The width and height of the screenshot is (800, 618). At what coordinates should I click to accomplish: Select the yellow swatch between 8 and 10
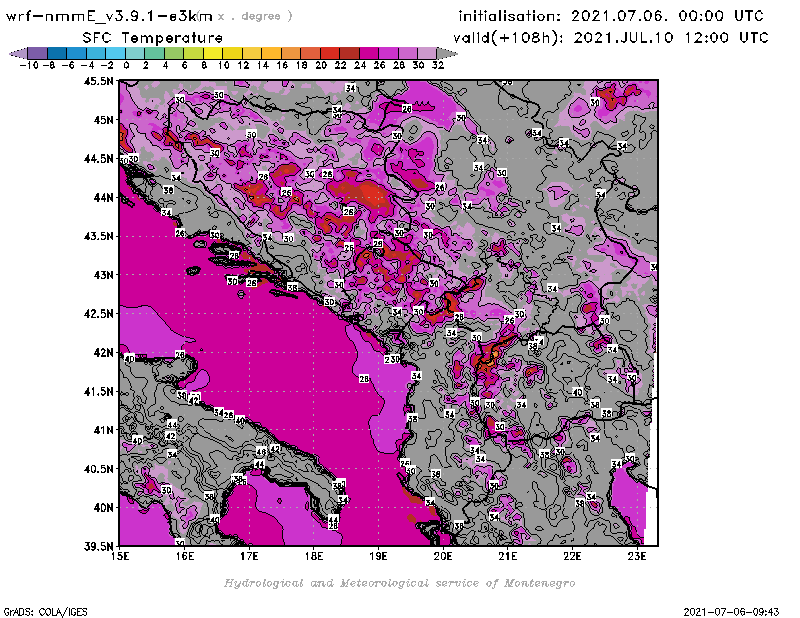click(x=213, y=53)
